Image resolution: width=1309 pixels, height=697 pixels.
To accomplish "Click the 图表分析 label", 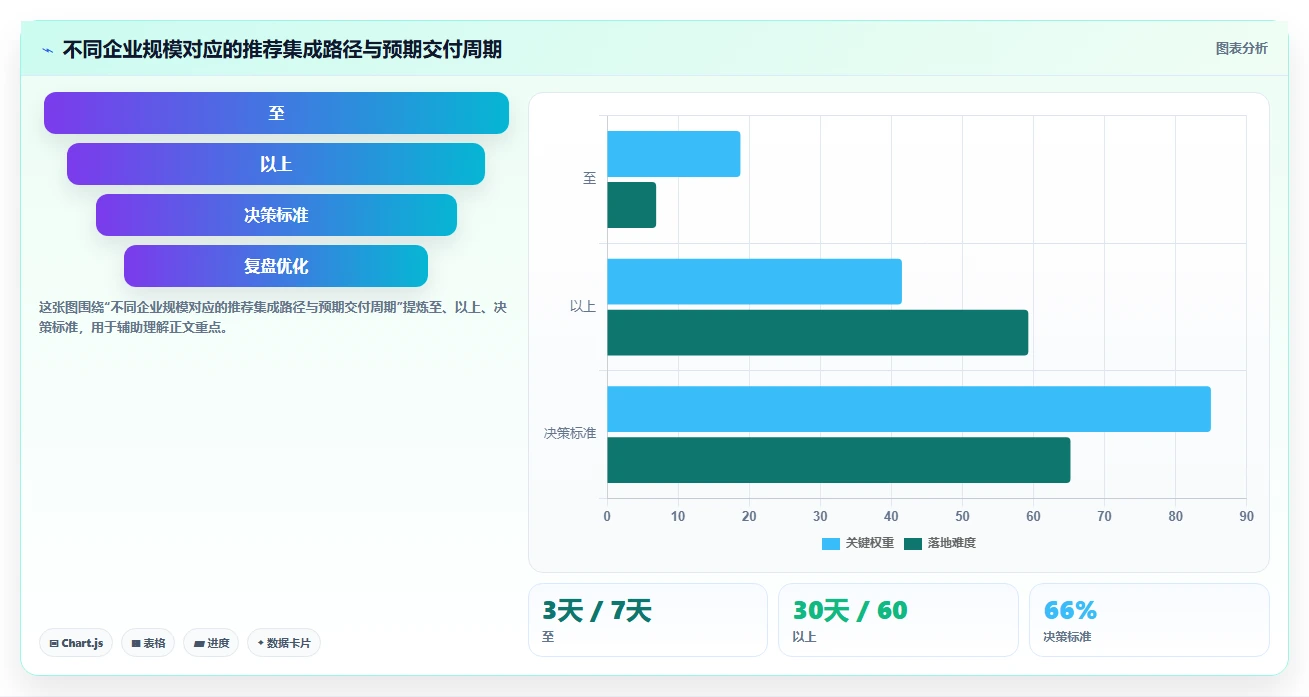I will 1242,49.
